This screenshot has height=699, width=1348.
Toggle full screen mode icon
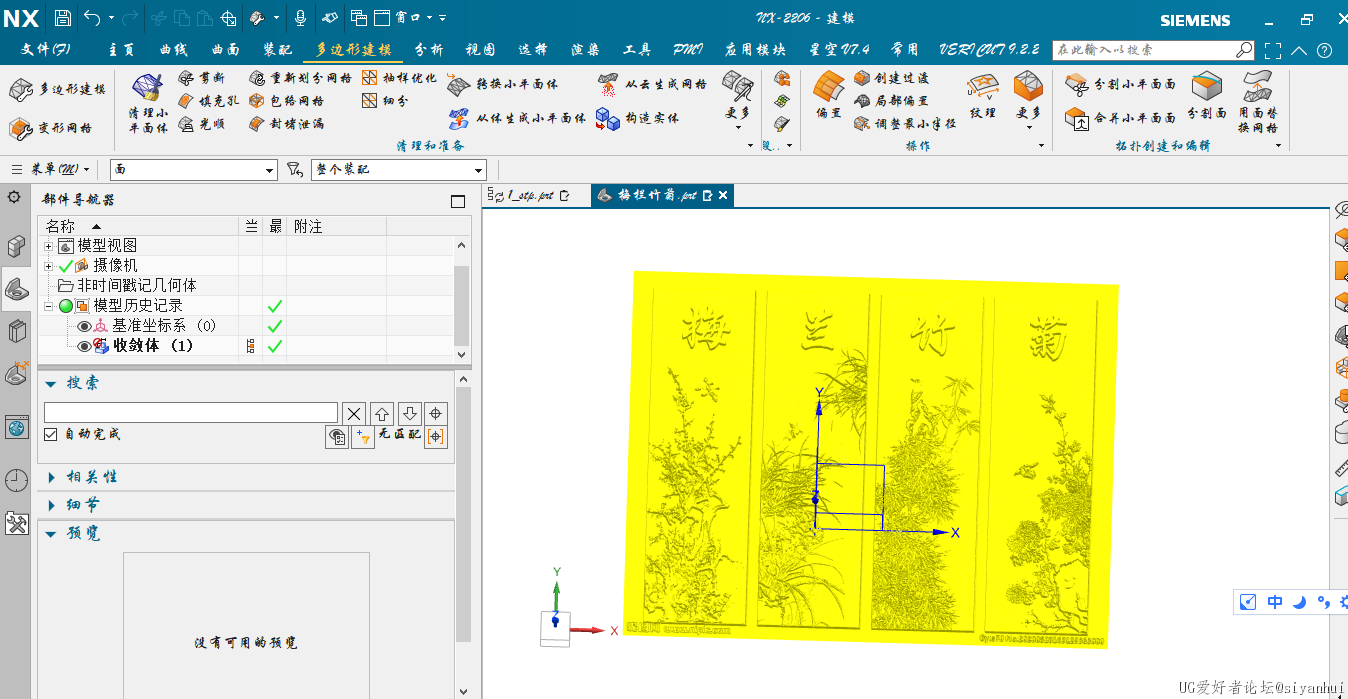coord(1273,51)
